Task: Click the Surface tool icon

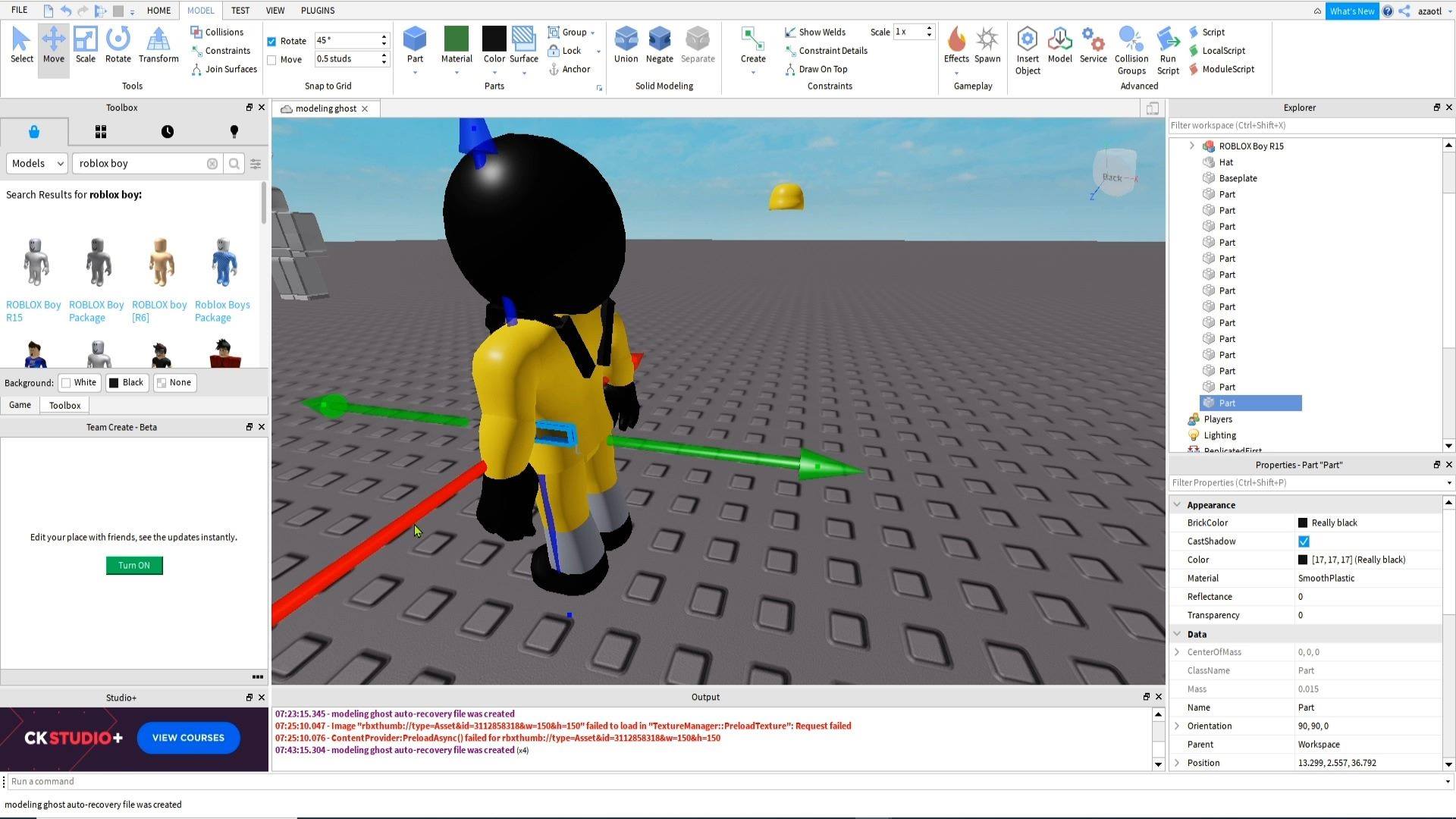Action: coord(523,39)
